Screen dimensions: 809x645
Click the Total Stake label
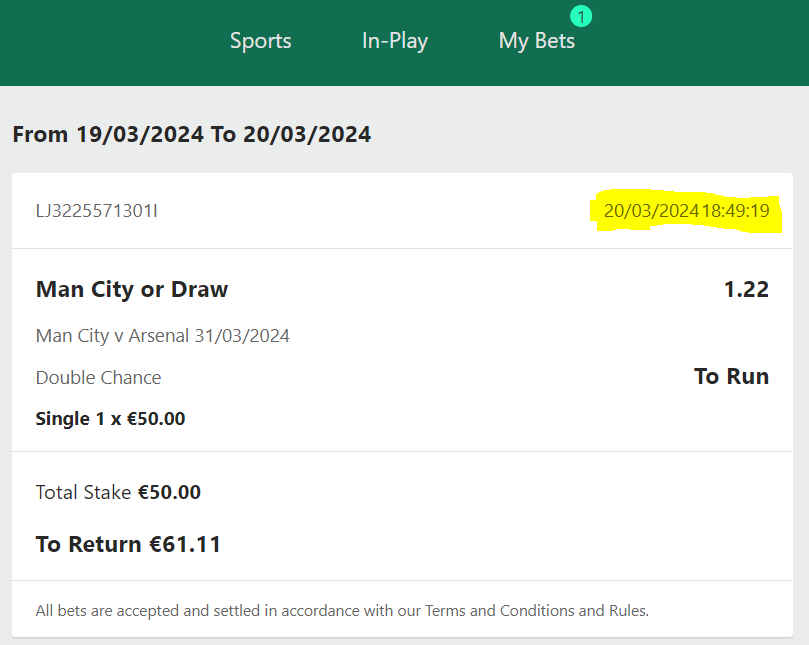pyautogui.click(x=83, y=492)
